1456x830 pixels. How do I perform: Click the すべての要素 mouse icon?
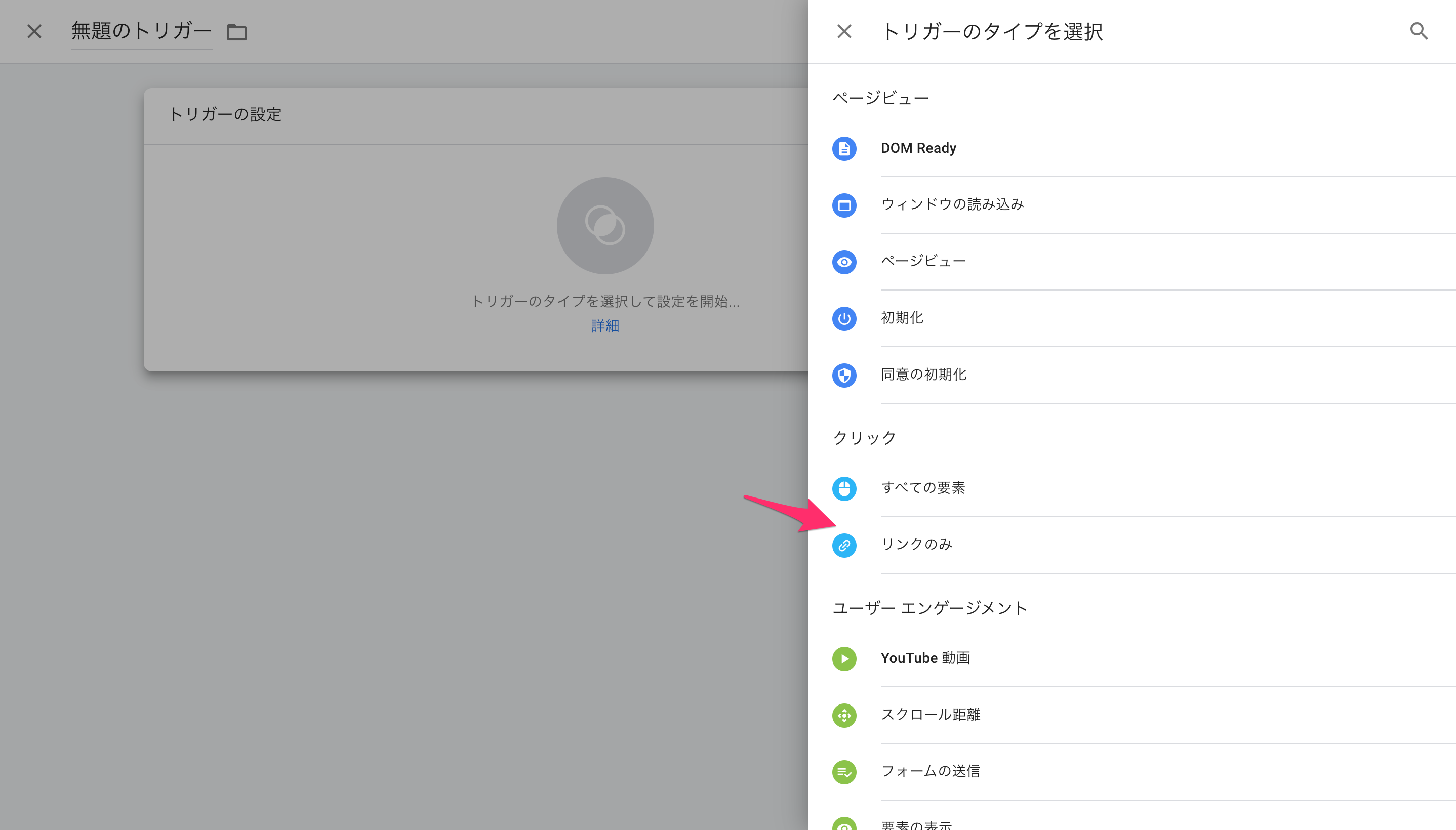click(x=844, y=488)
